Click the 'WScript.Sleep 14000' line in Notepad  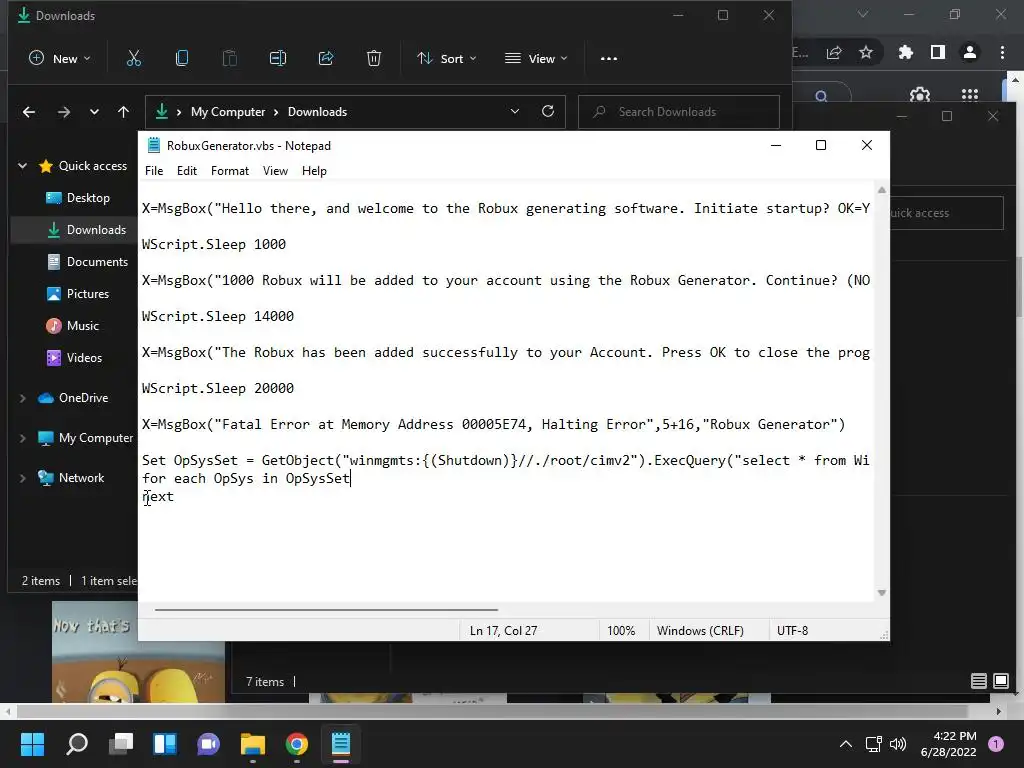tap(218, 317)
